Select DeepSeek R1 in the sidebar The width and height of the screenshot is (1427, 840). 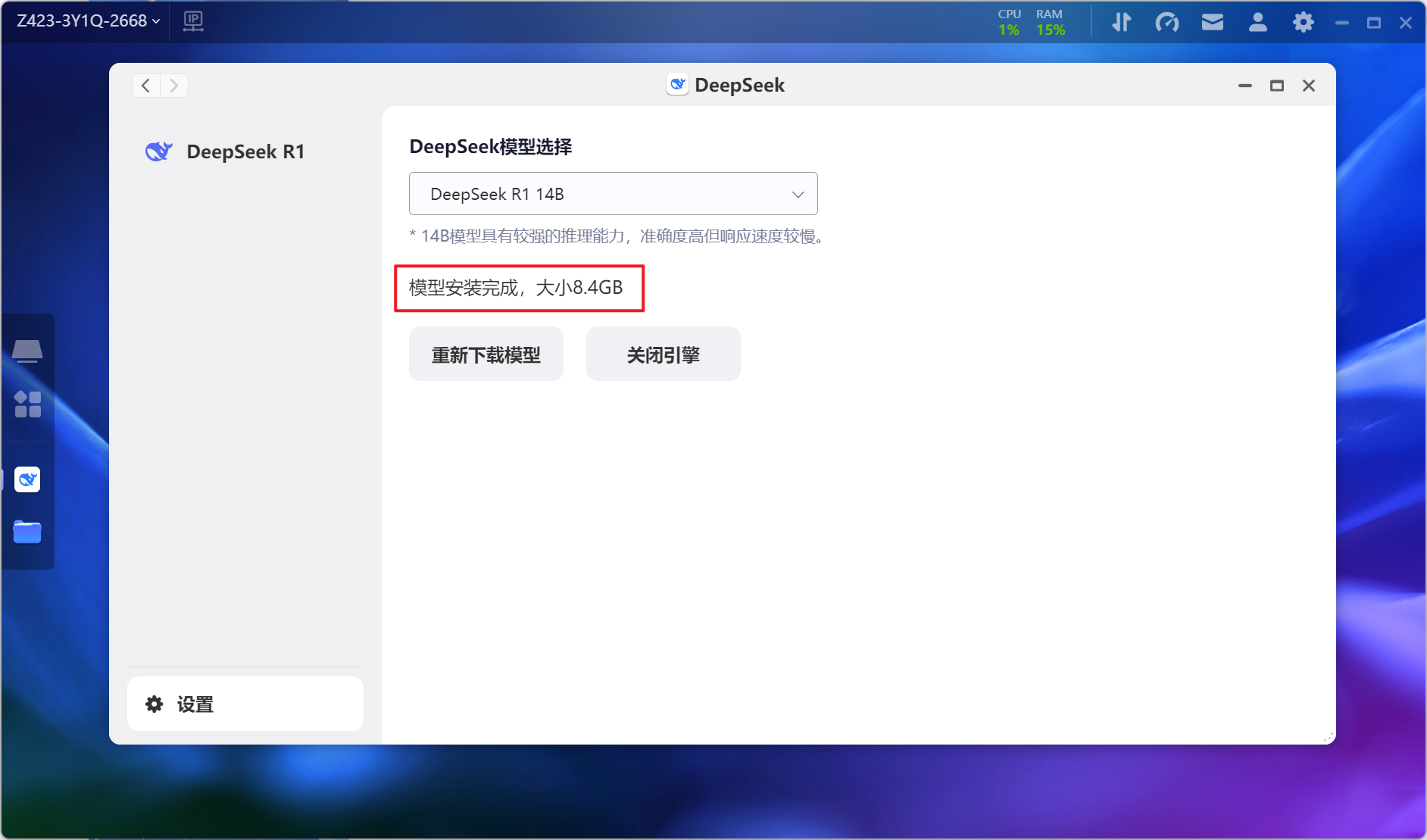pos(245,151)
